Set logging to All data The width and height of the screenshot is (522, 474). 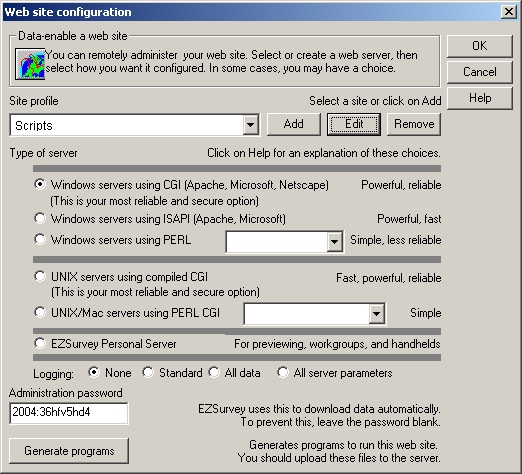pos(214,372)
